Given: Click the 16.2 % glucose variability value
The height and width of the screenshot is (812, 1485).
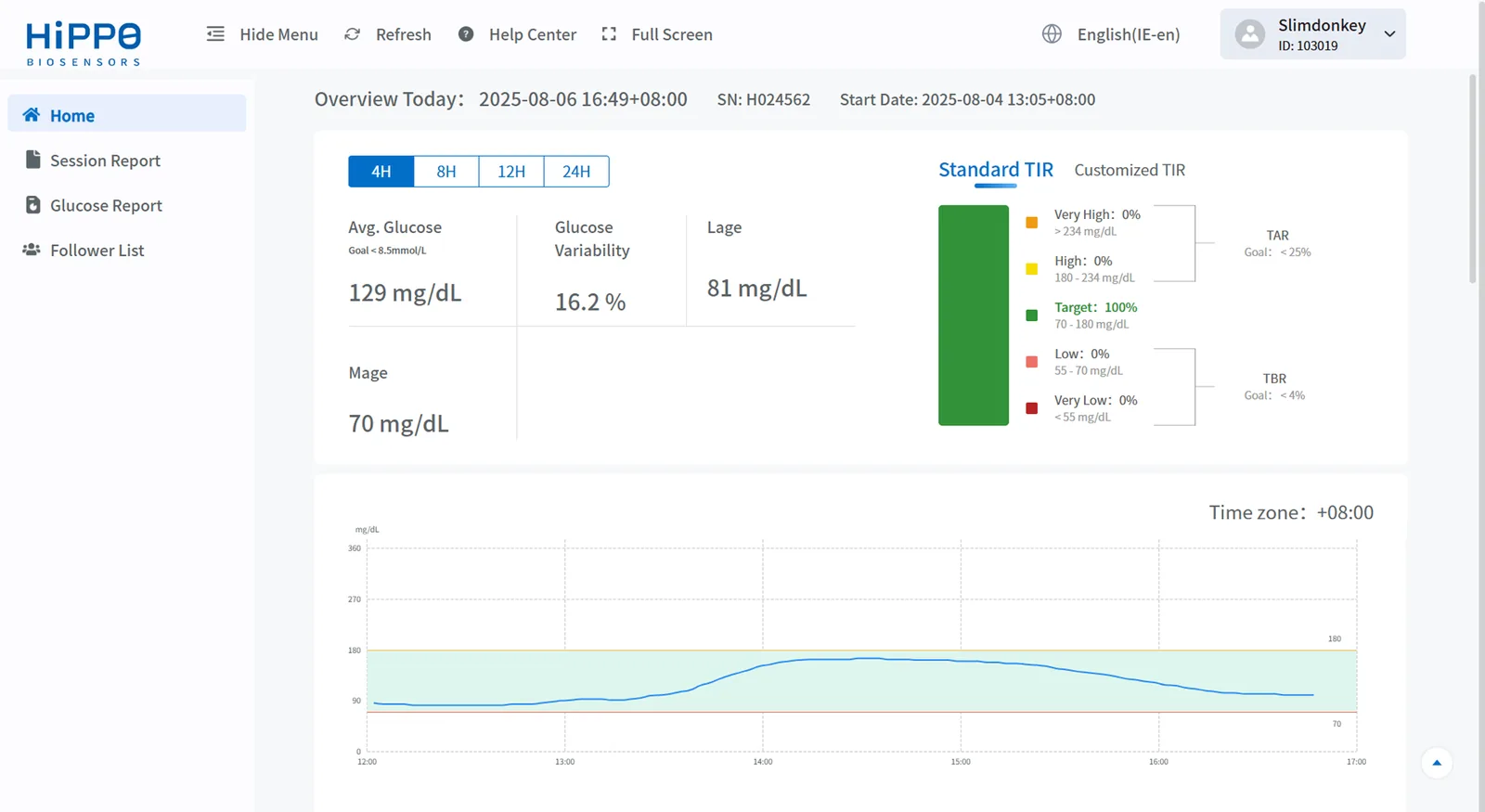Looking at the screenshot, I should (590, 303).
